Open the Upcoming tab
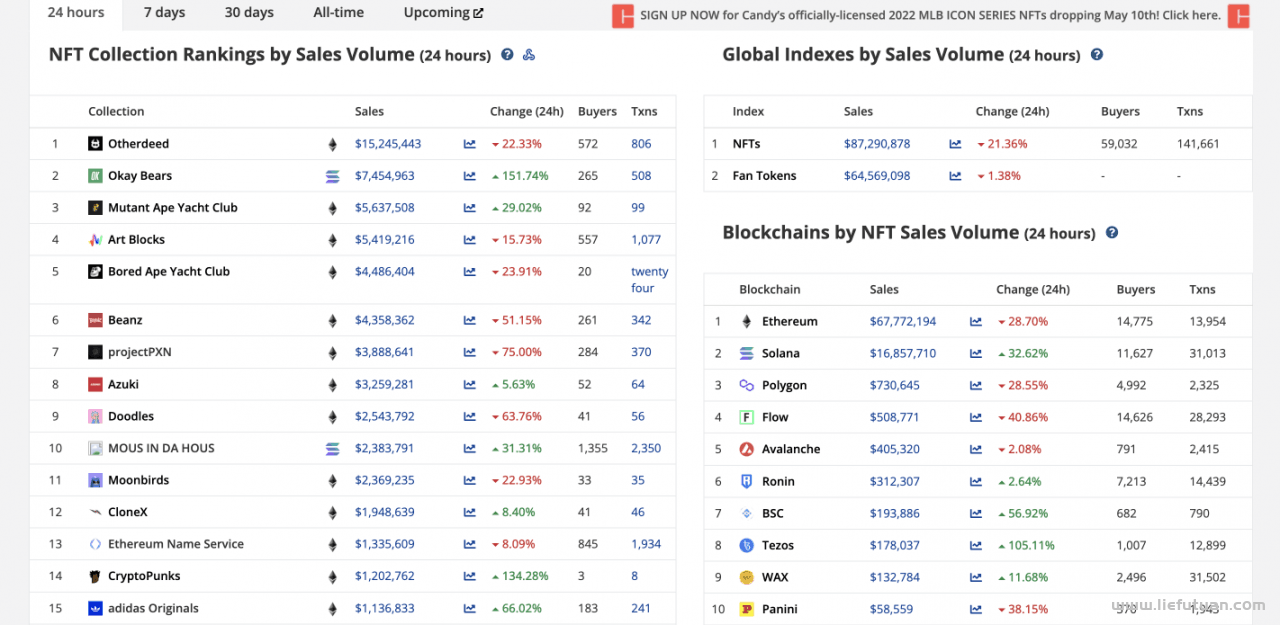1280x625 pixels. pyautogui.click(x=443, y=13)
